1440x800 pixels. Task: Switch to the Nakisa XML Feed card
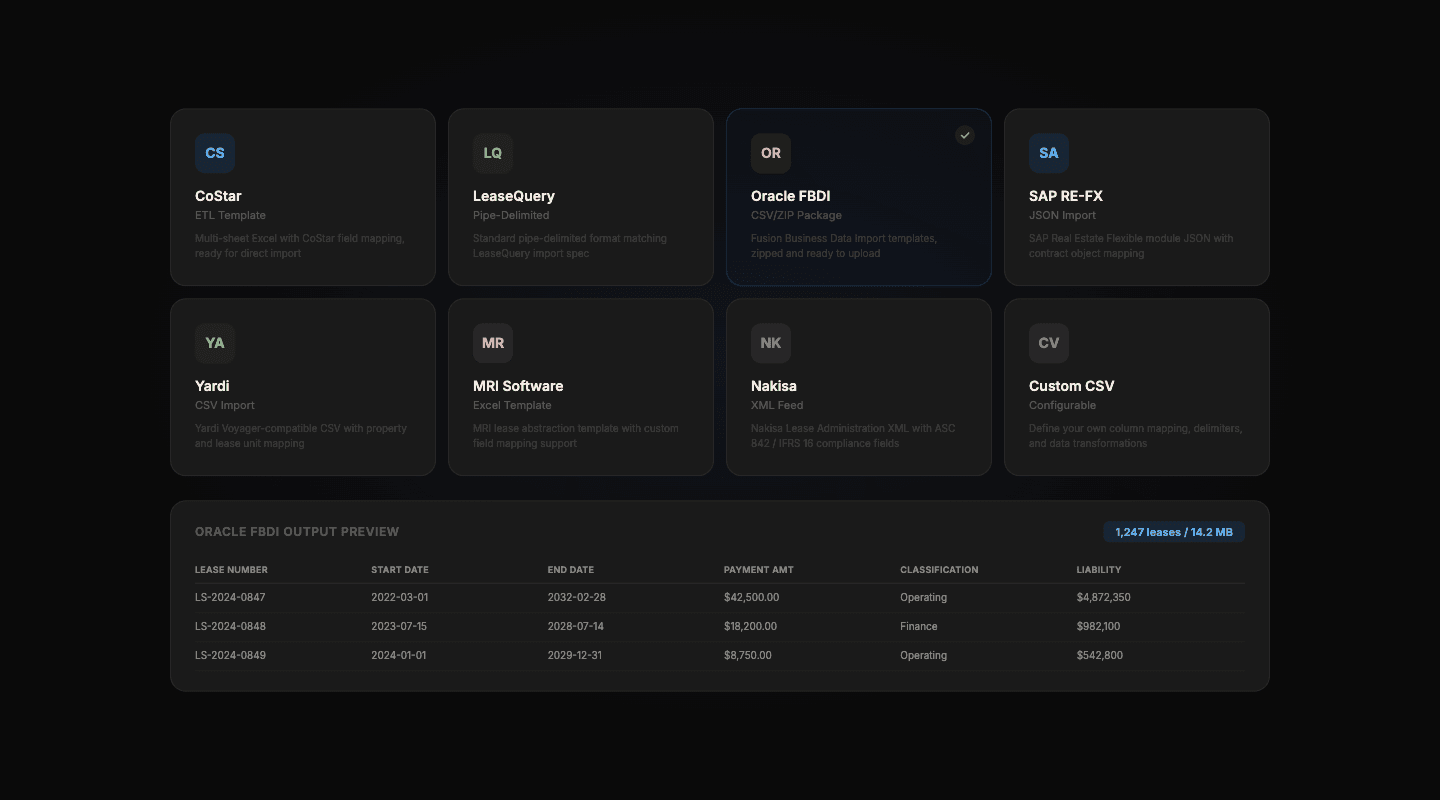click(858, 387)
